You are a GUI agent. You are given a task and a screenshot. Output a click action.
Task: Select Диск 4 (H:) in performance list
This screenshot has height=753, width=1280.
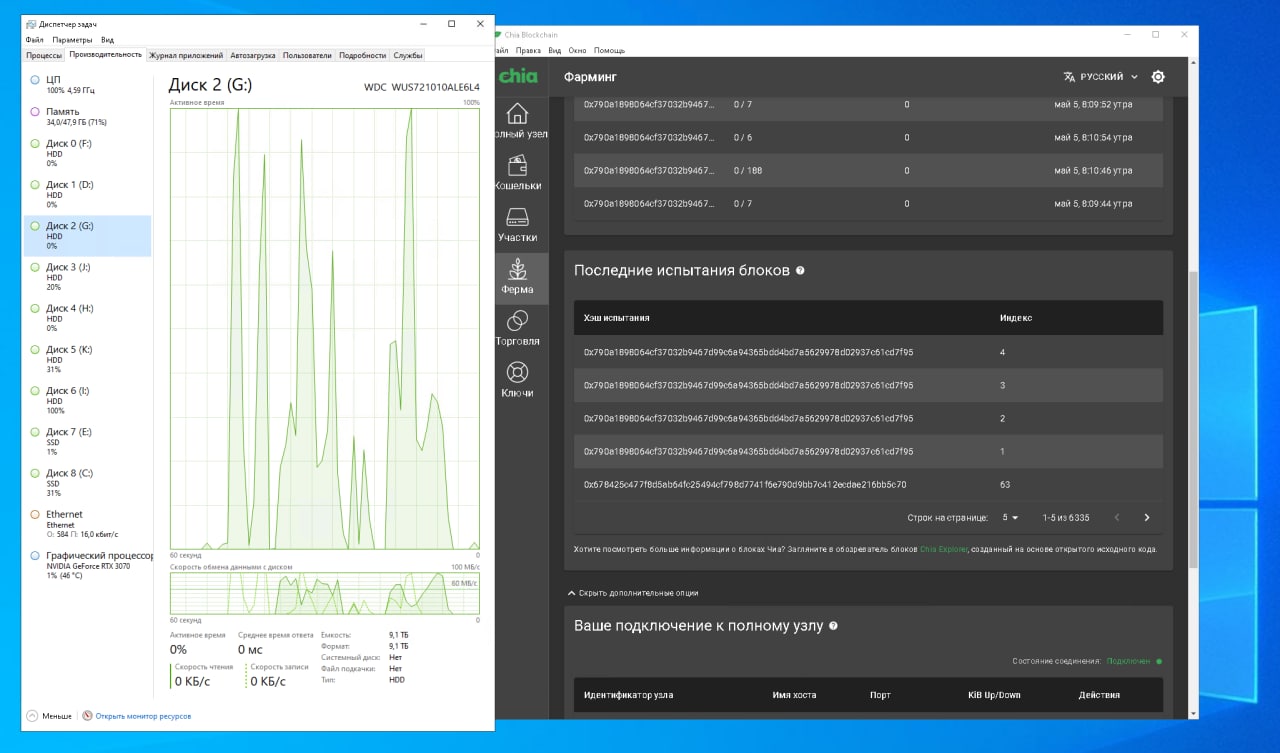88,317
